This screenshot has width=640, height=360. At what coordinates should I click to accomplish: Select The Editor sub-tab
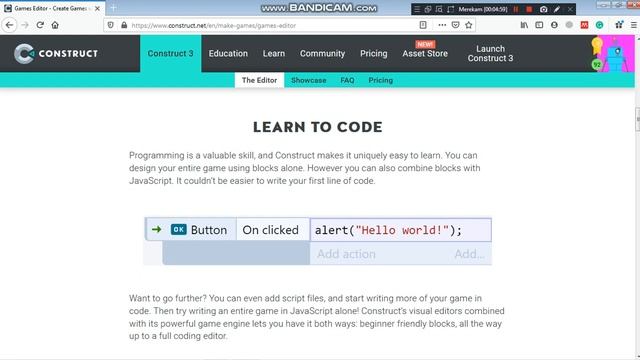click(x=259, y=80)
